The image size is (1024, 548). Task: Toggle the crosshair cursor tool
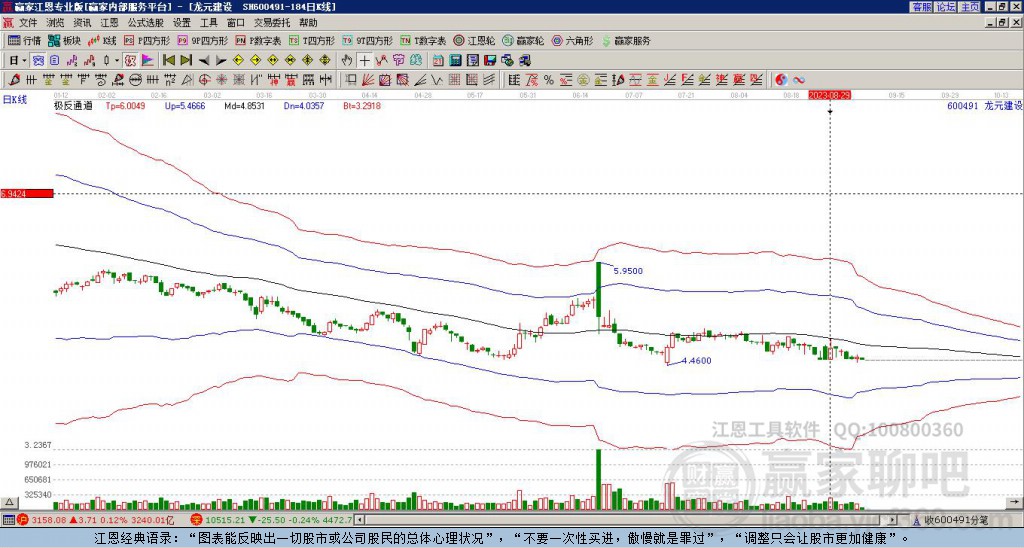pos(364,61)
